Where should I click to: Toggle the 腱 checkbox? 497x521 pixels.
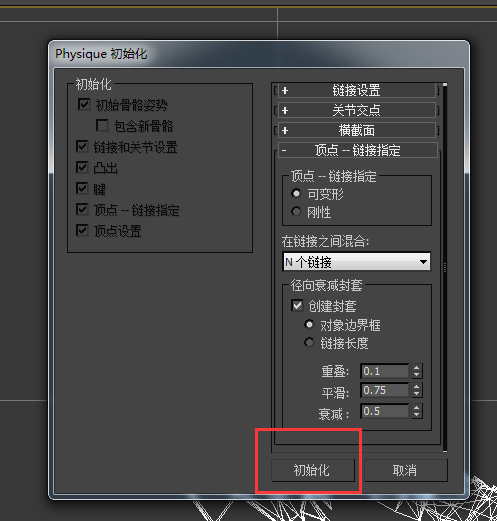click(x=82, y=188)
